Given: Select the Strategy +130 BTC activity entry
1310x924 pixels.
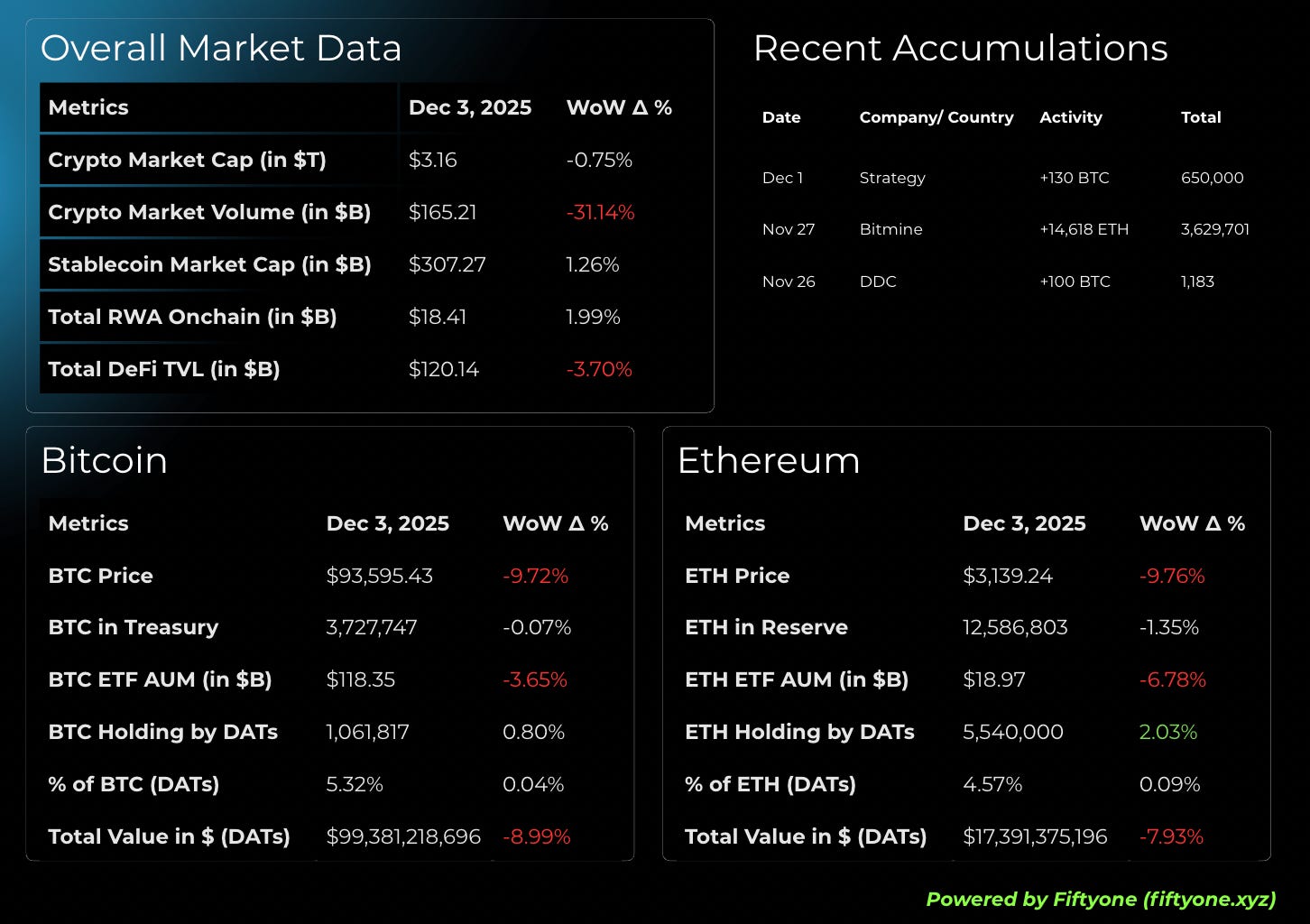Looking at the screenshot, I should pos(1074,178).
